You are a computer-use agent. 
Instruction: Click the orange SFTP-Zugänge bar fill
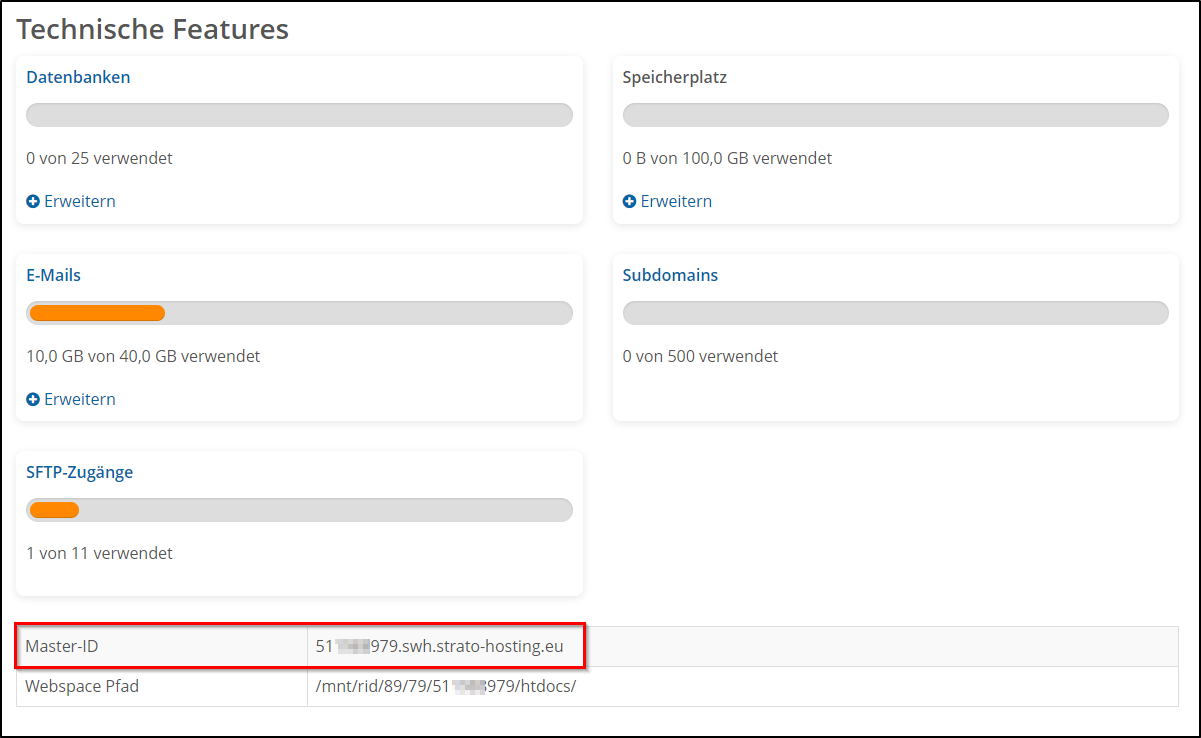[54, 510]
